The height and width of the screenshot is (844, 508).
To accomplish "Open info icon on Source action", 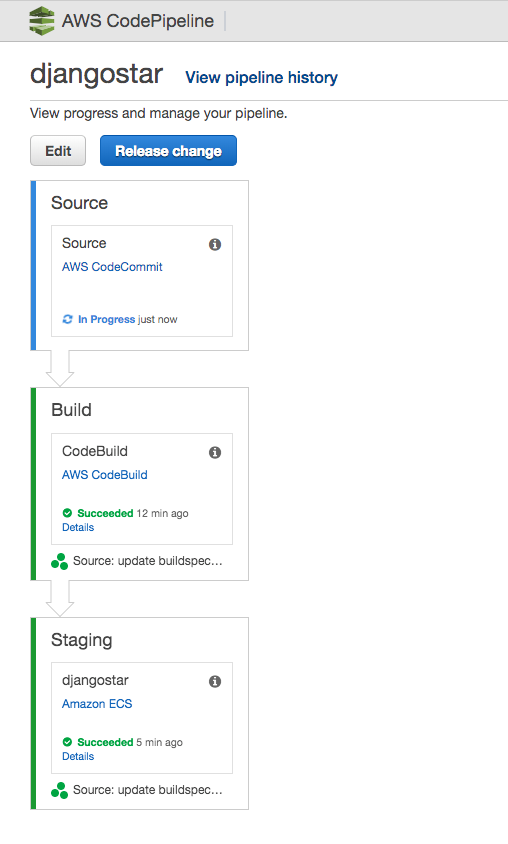I will point(215,244).
